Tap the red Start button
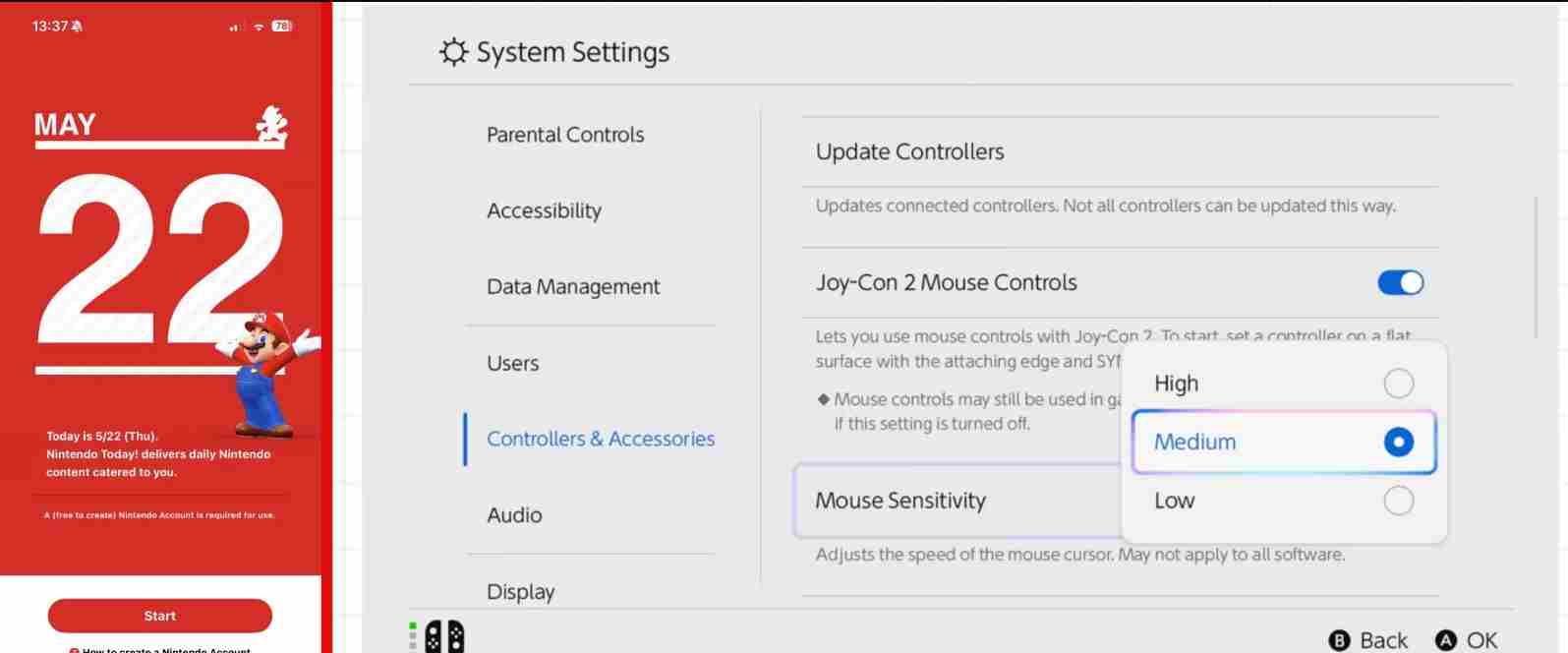 159,616
